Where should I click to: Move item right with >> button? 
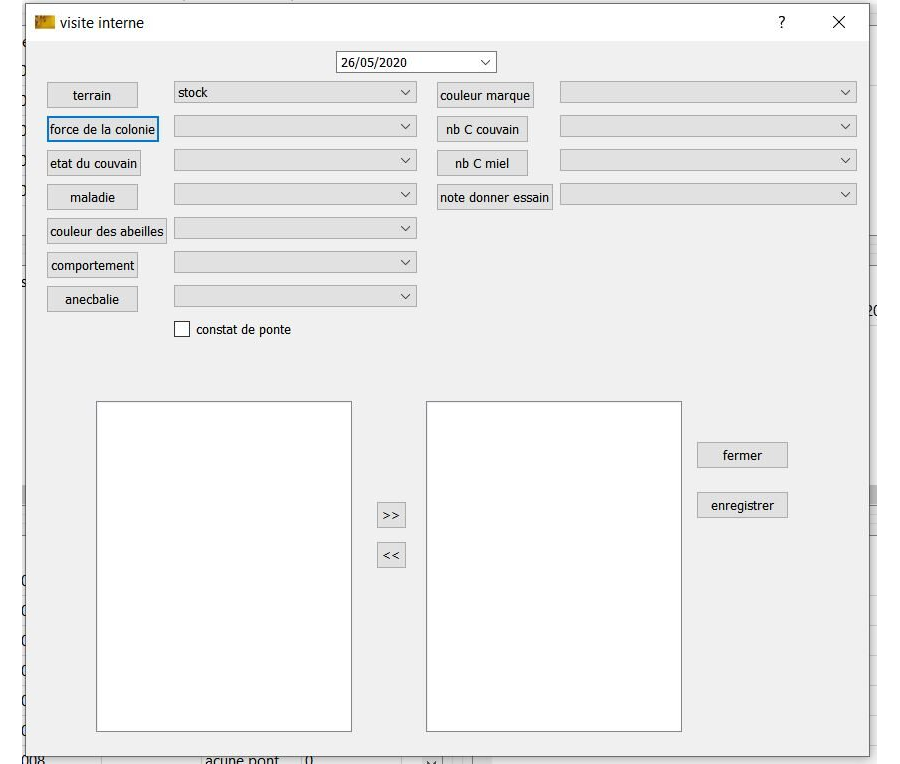391,515
